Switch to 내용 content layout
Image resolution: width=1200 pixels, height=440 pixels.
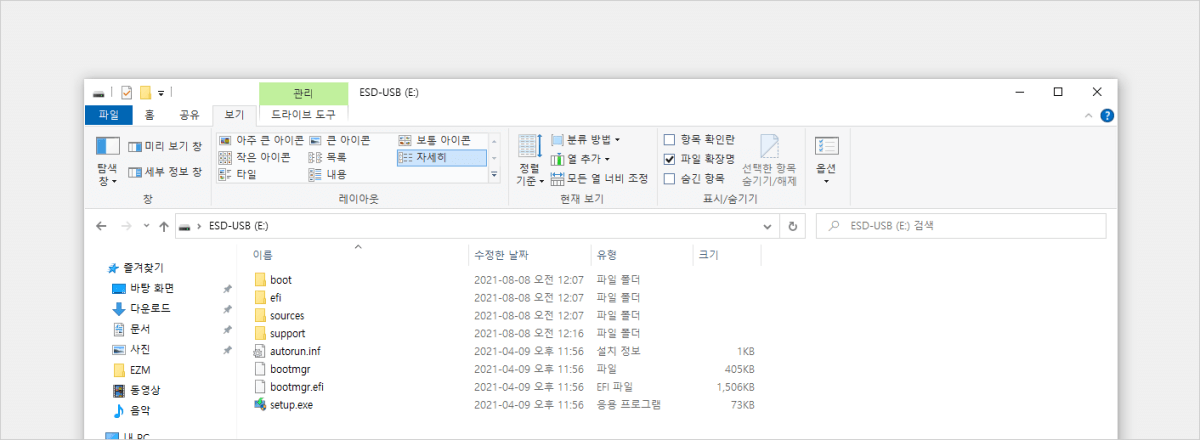tap(327, 174)
